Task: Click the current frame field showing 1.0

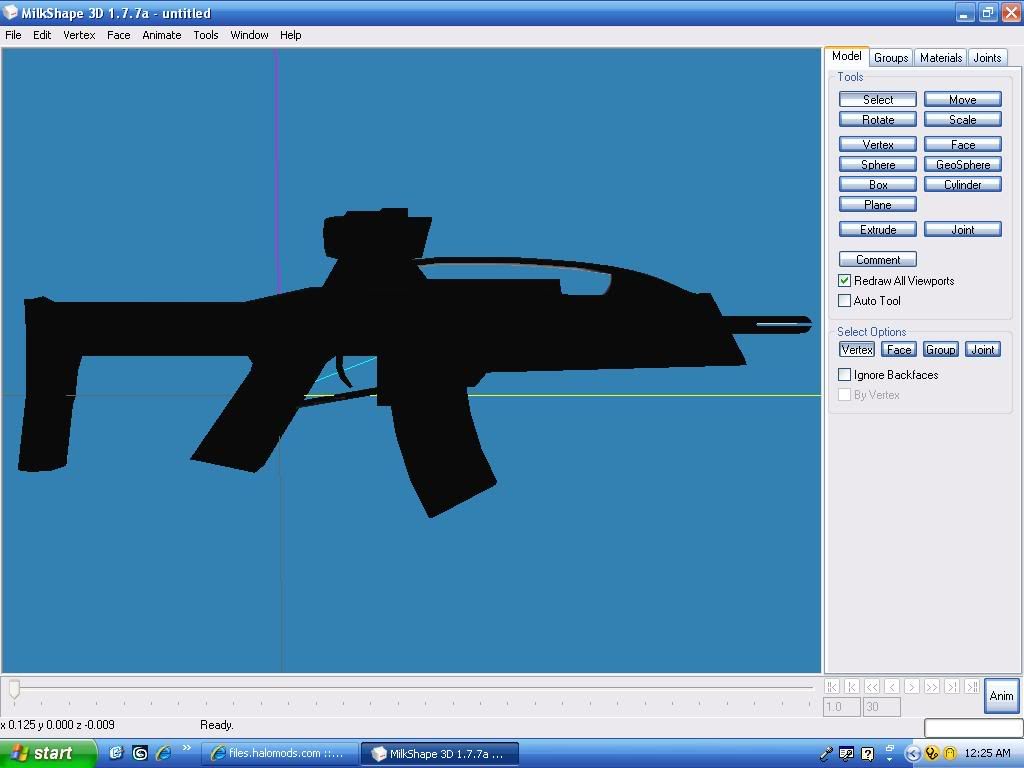Action: pos(841,707)
